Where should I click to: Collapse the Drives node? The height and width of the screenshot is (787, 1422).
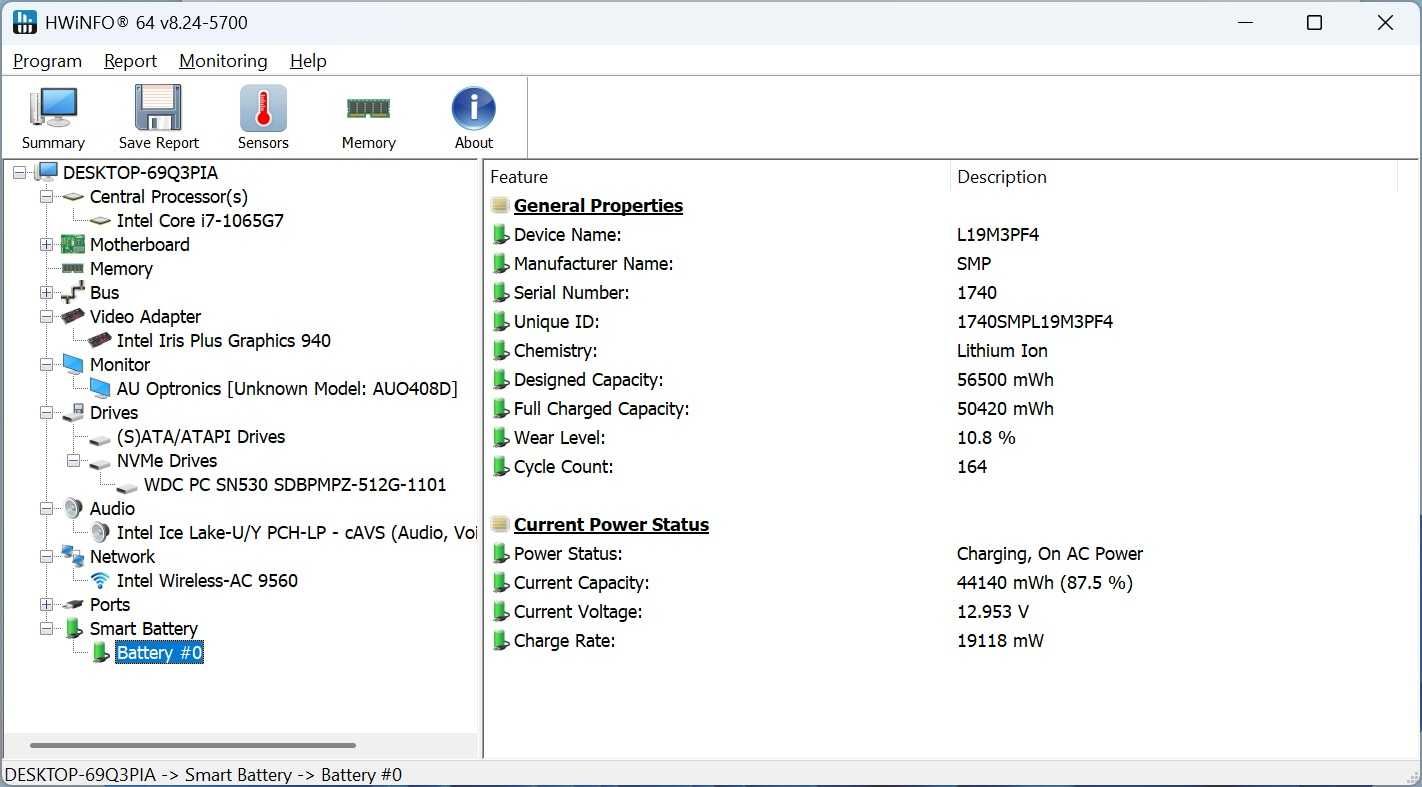[x=46, y=413]
